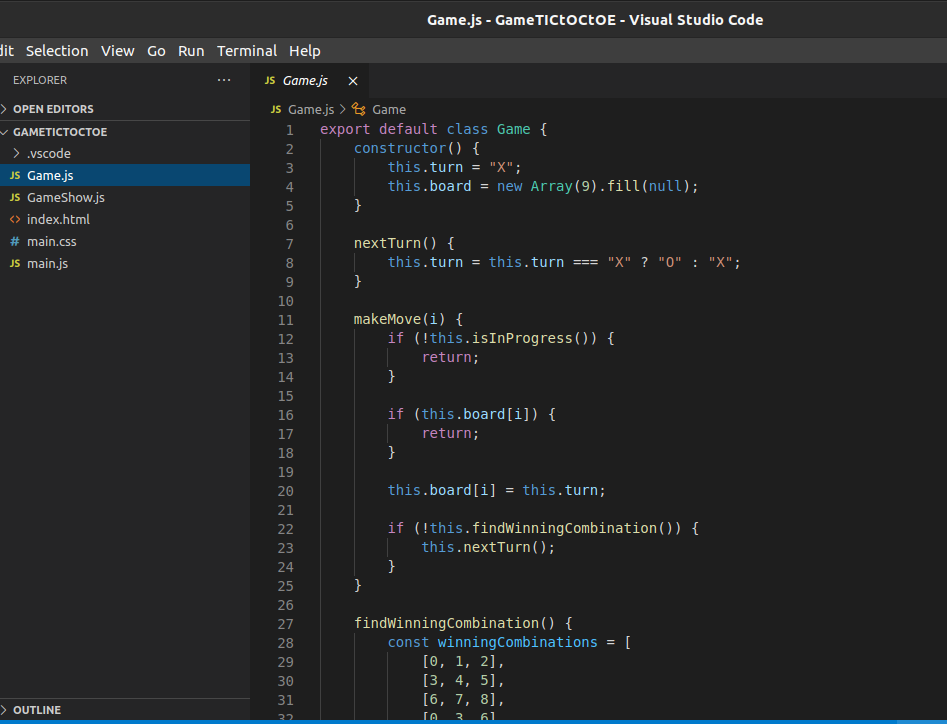Click the JS icon beside GameShow.js
The image size is (947, 724).
coord(15,197)
